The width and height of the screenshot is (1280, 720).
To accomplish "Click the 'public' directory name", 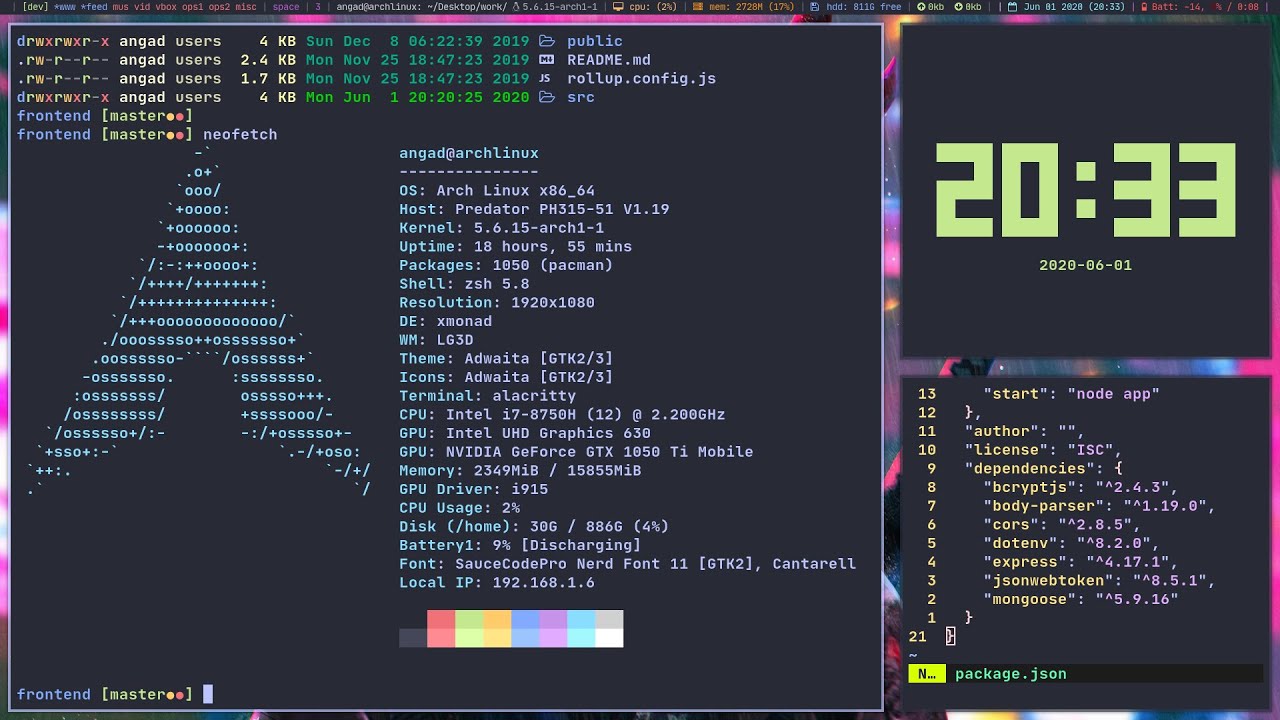I will tap(595, 41).
